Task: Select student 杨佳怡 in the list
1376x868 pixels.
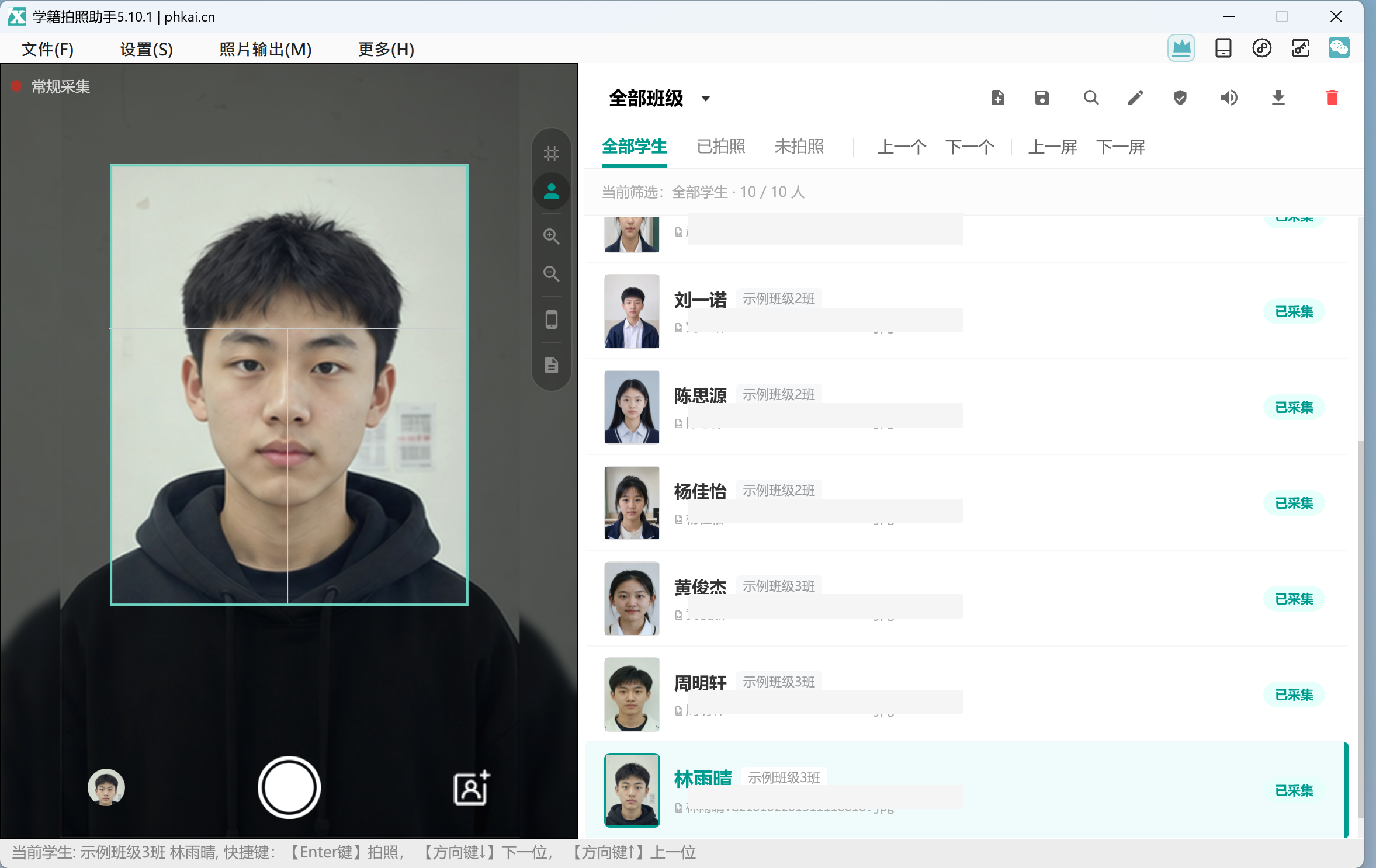Action: pos(966,502)
